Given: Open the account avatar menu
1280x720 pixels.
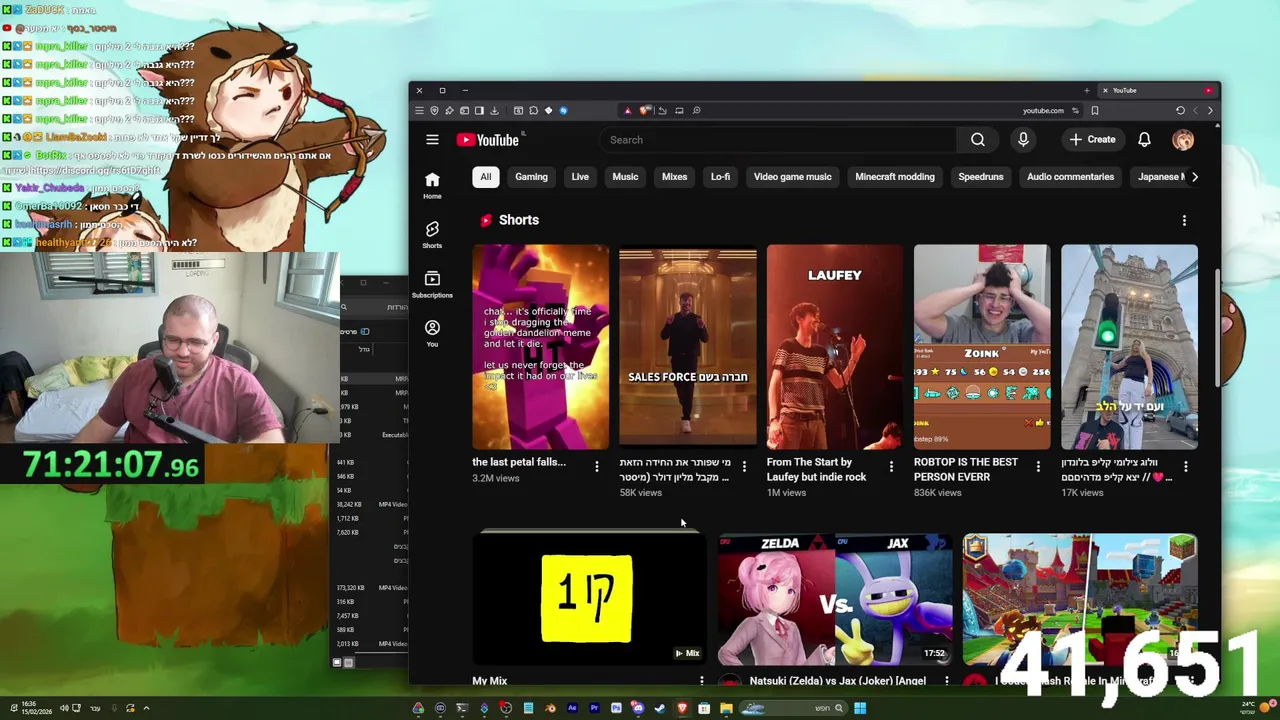Looking at the screenshot, I should click(1183, 140).
